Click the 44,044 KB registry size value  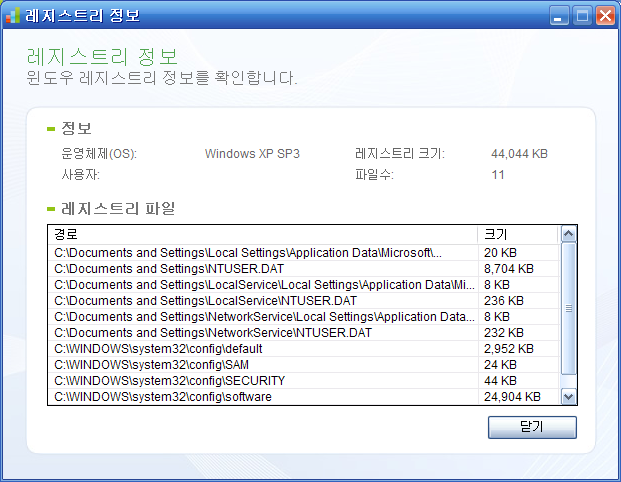519,154
